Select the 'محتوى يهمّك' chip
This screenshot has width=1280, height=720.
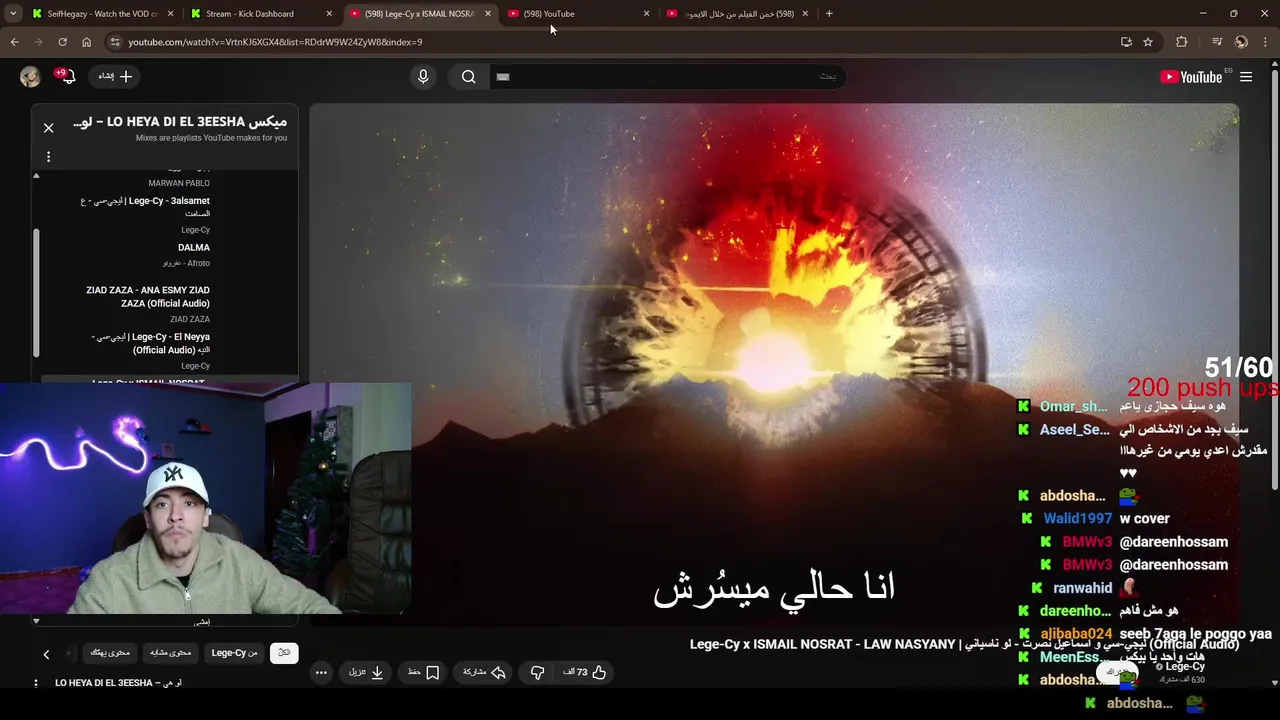pyautogui.click(x=110, y=653)
